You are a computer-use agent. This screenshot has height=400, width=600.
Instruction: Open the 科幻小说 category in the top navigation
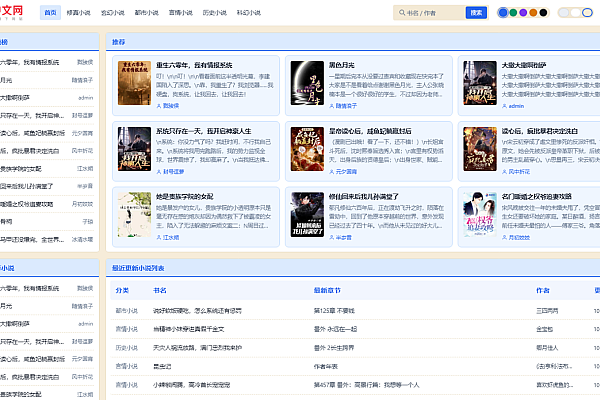point(249,13)
